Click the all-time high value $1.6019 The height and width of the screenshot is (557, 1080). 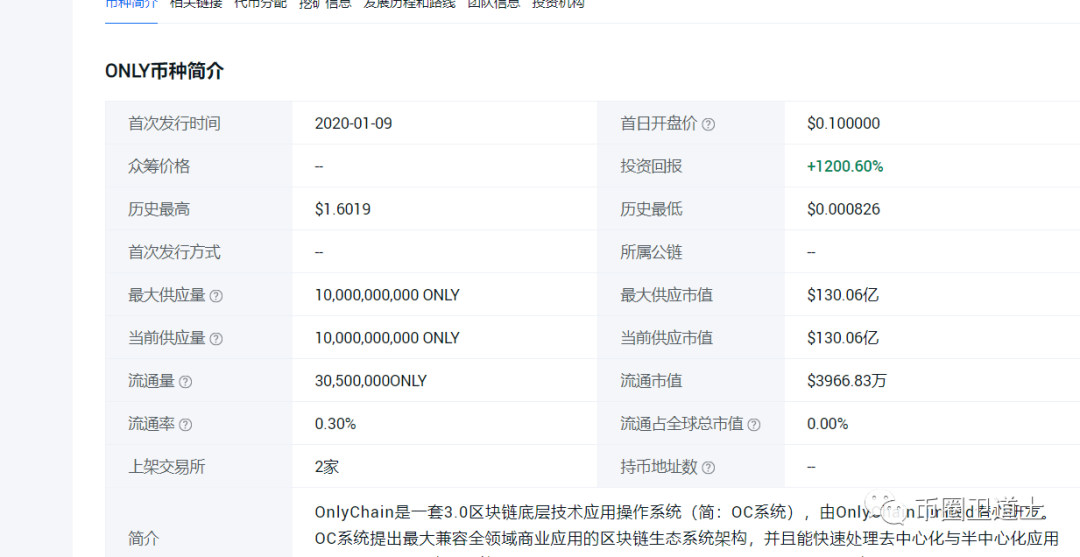[342, 209]
